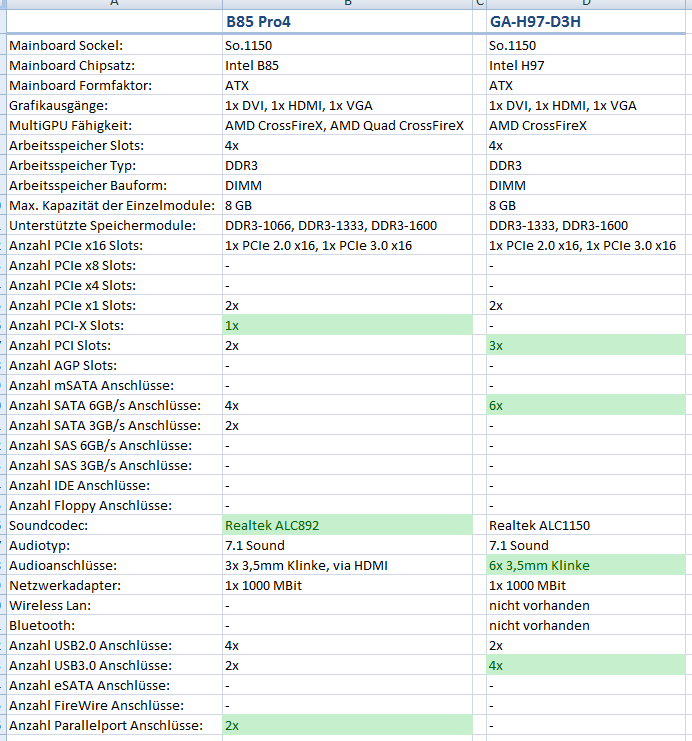
Task: Click the 'Soundcodec:' label cell
Action: [x=114, y=526]
